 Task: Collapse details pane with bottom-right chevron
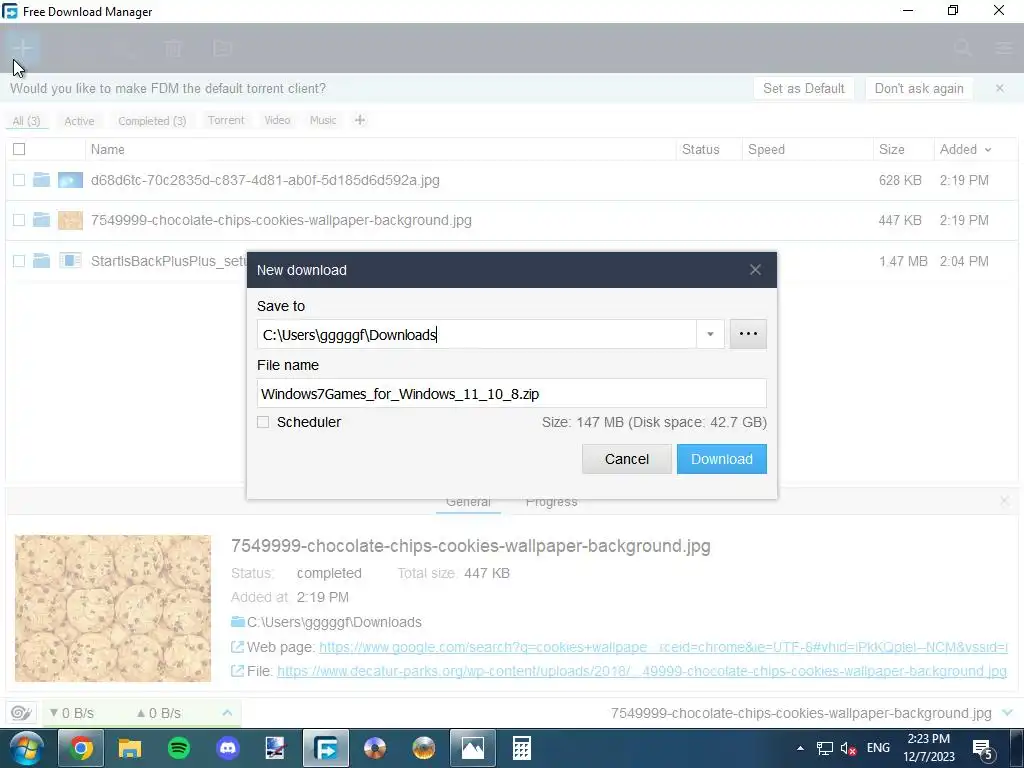click(1007, 712)
